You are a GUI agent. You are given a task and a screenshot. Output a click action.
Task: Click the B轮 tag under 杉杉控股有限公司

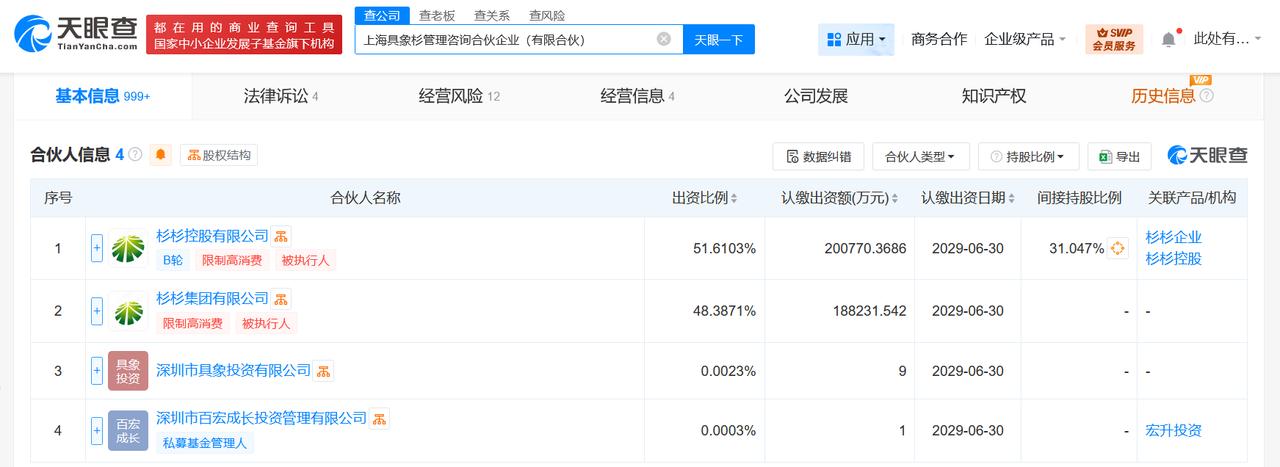point(173,260)
